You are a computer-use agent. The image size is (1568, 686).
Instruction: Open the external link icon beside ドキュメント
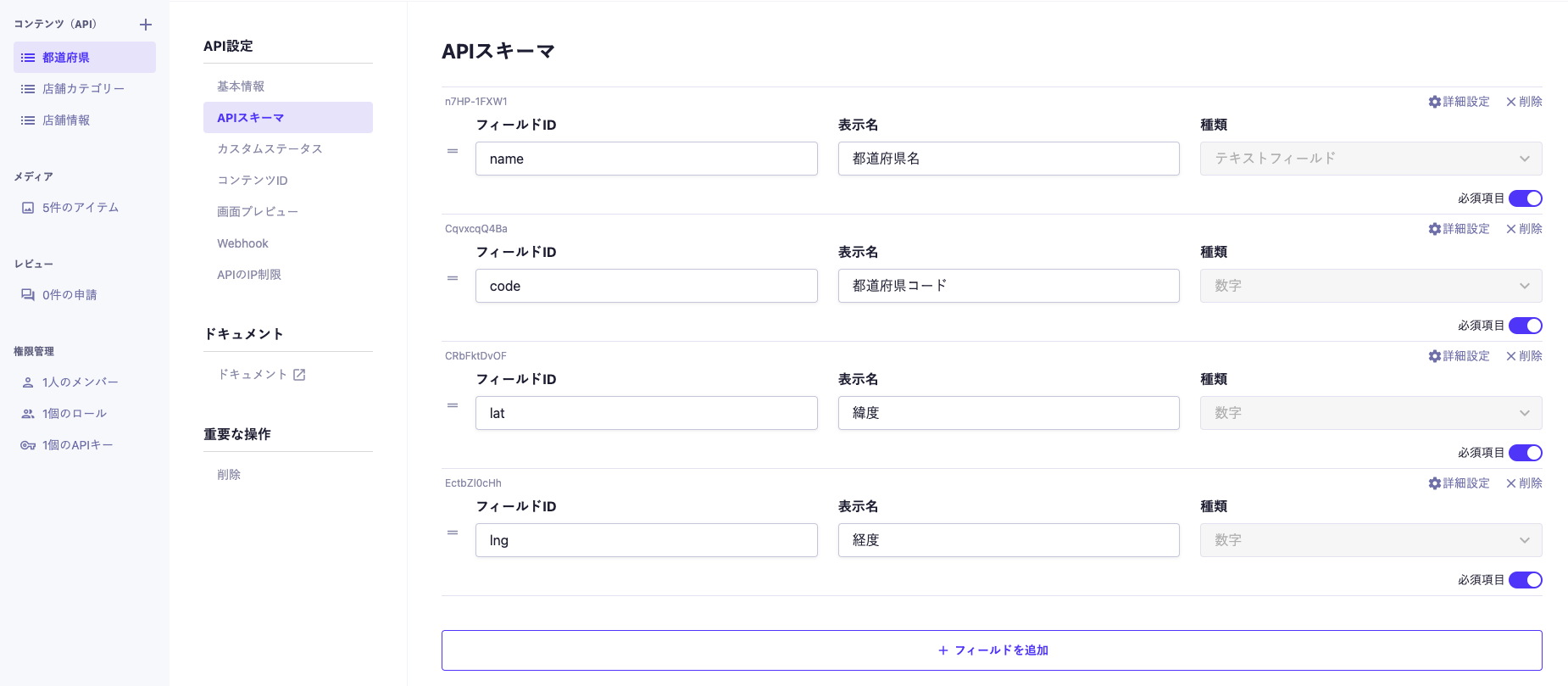[299, 375]
